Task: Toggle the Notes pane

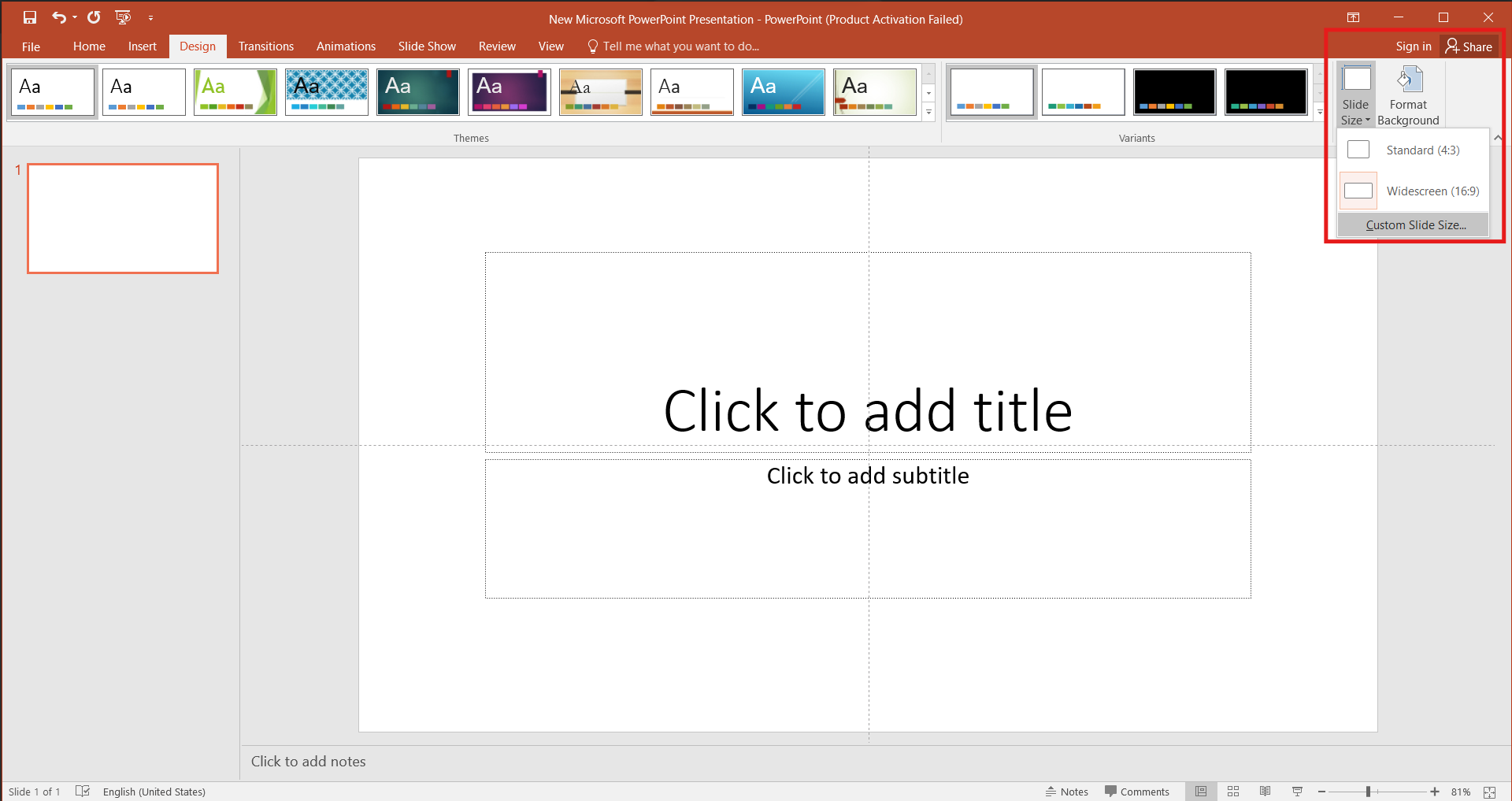Action: click(1066, 792)
